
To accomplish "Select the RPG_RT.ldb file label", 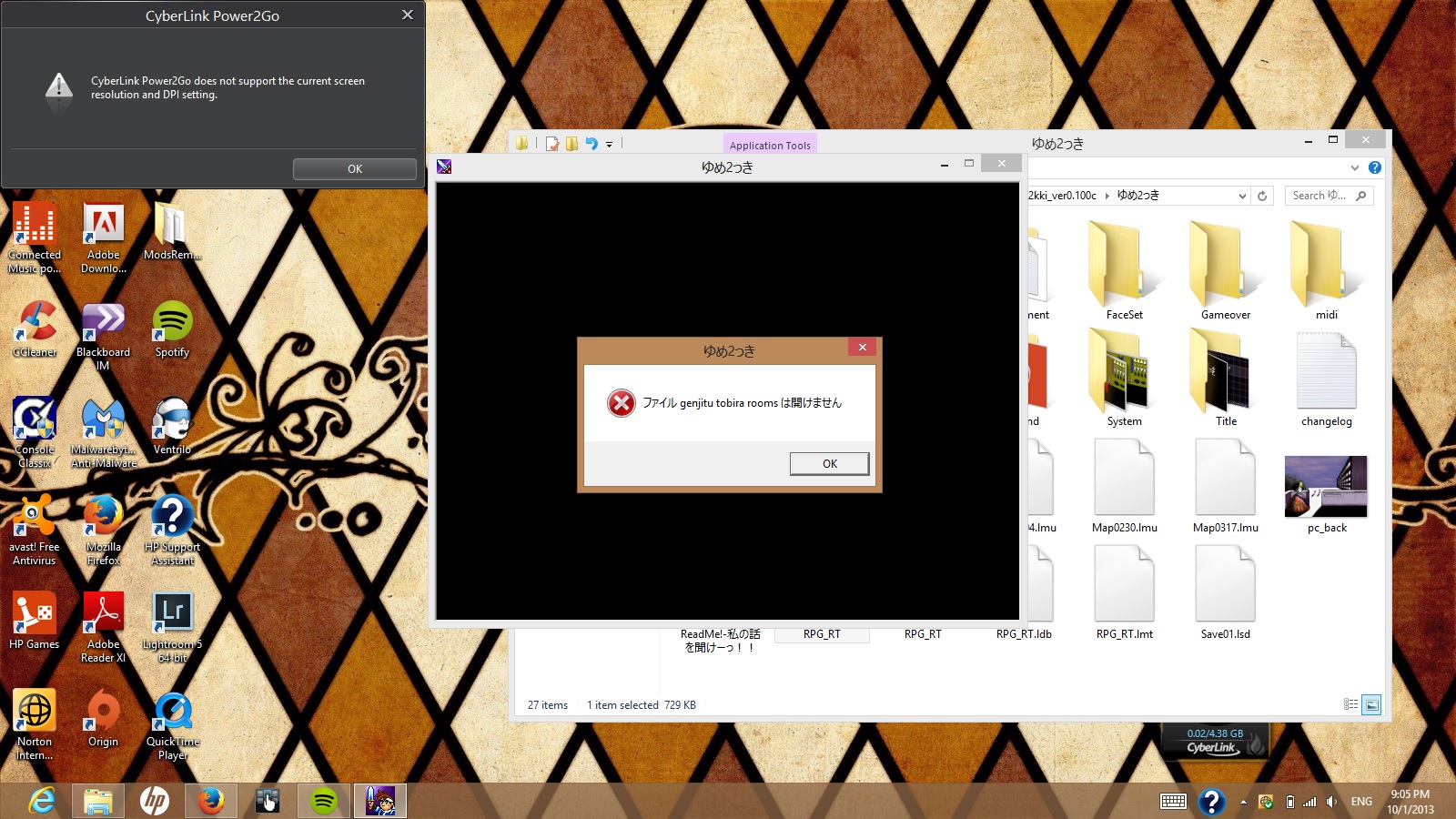I will click(x=1024, y=634).
